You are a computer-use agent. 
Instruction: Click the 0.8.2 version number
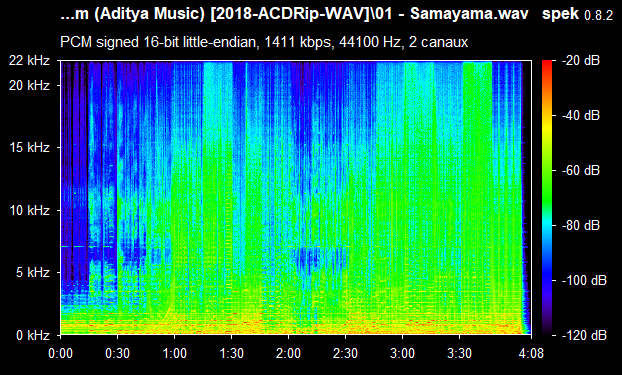point(599,15)
